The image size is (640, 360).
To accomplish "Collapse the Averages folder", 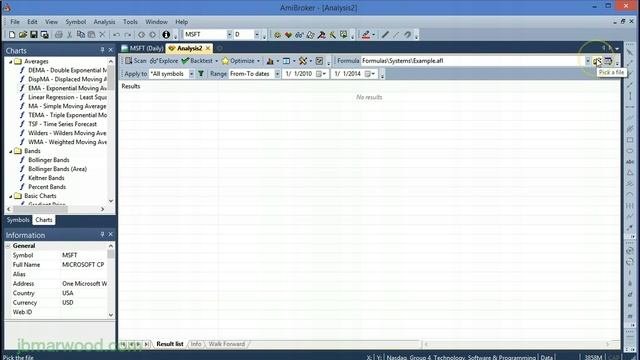I will 11,62.
